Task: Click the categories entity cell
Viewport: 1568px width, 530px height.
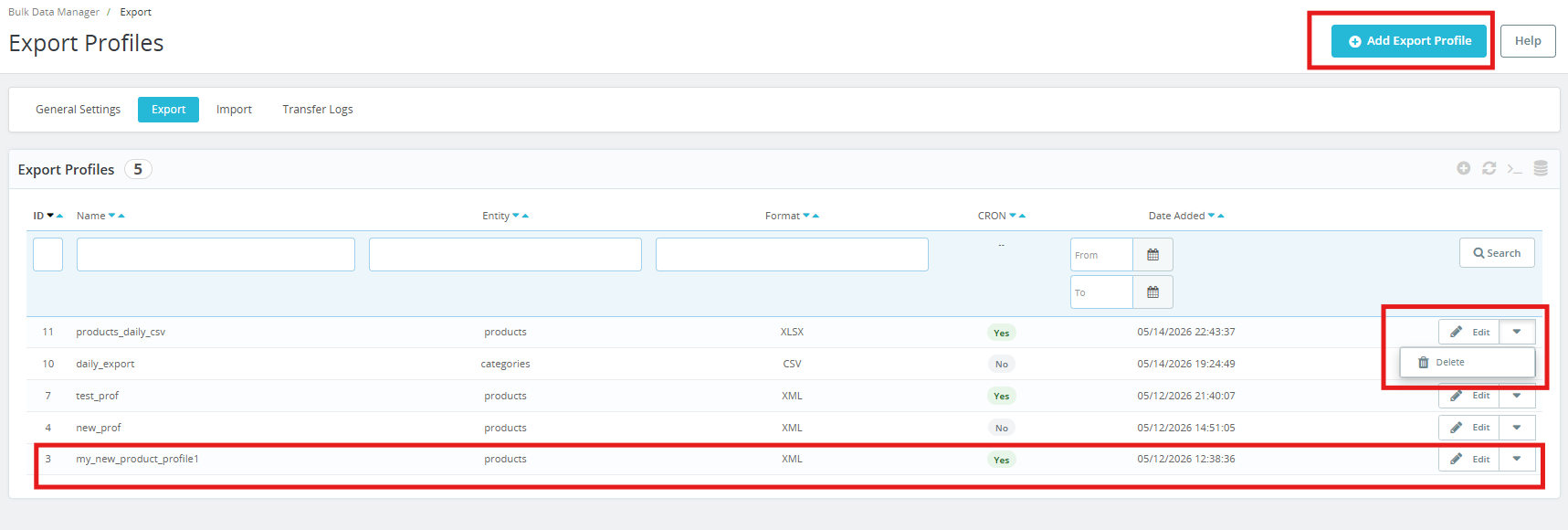Action: click(x=505, y=364)
